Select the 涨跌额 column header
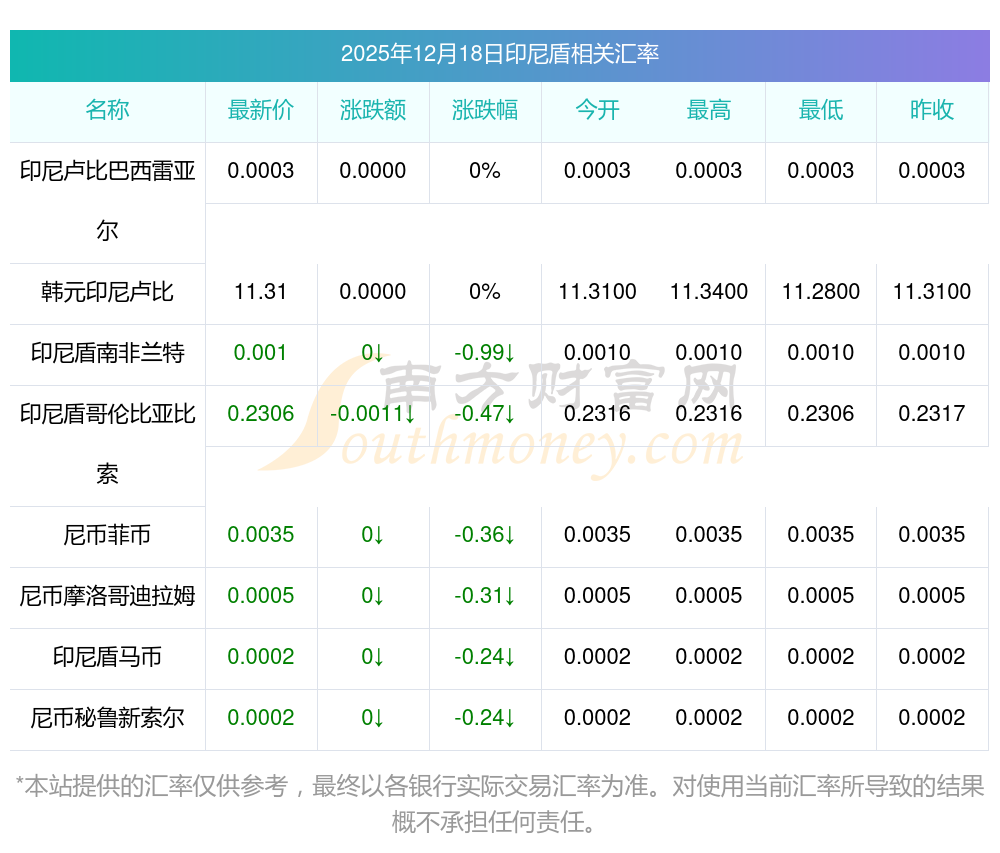 (373, 110)
